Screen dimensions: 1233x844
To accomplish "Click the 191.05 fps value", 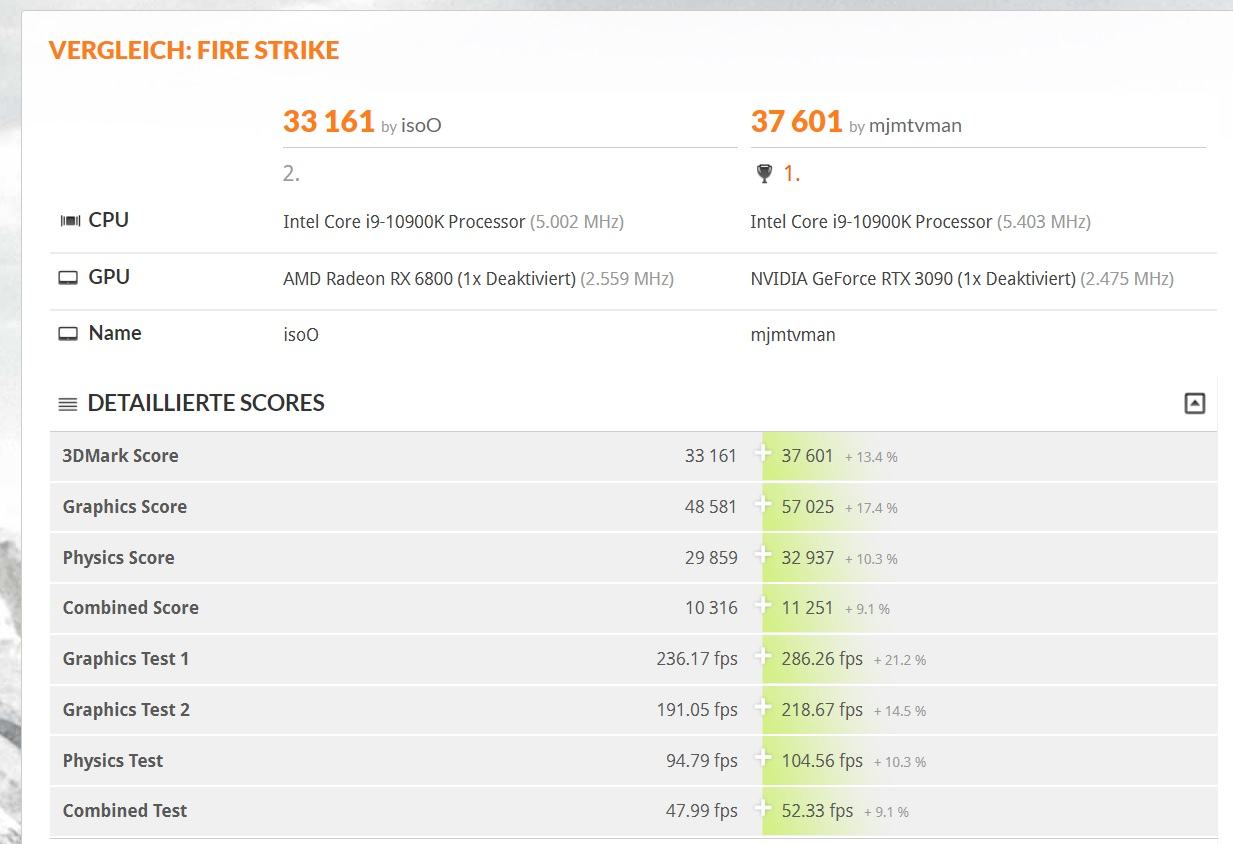I will [697, 710].
